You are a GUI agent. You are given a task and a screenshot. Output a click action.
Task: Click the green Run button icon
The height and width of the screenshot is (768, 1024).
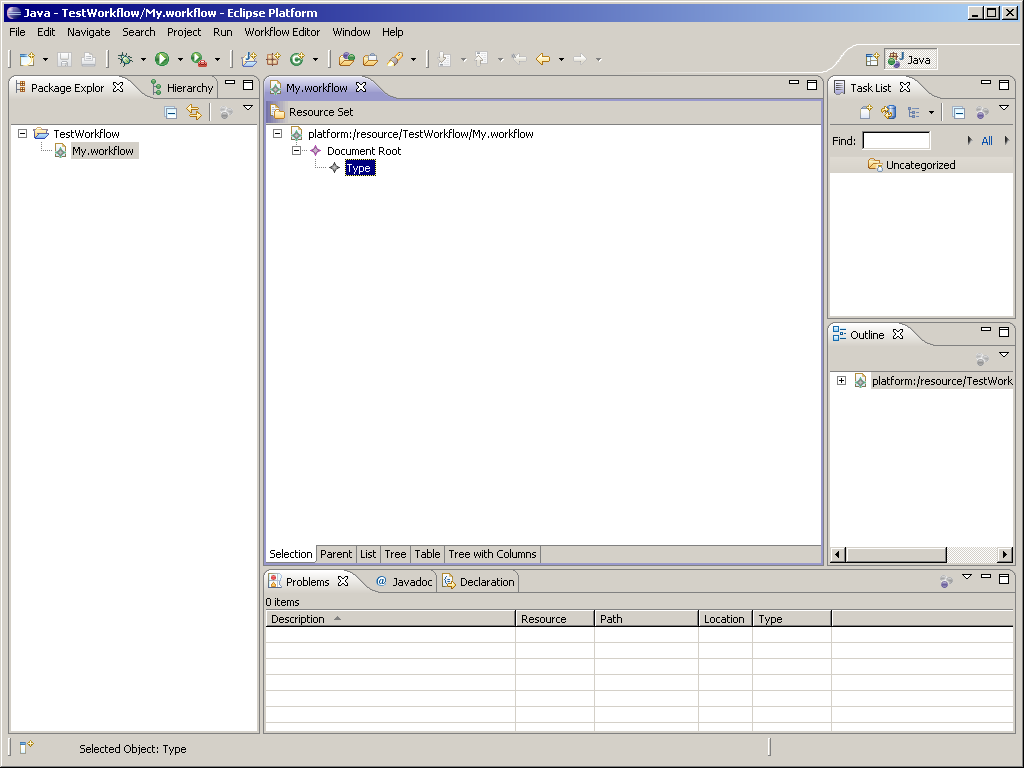[162, 60]
